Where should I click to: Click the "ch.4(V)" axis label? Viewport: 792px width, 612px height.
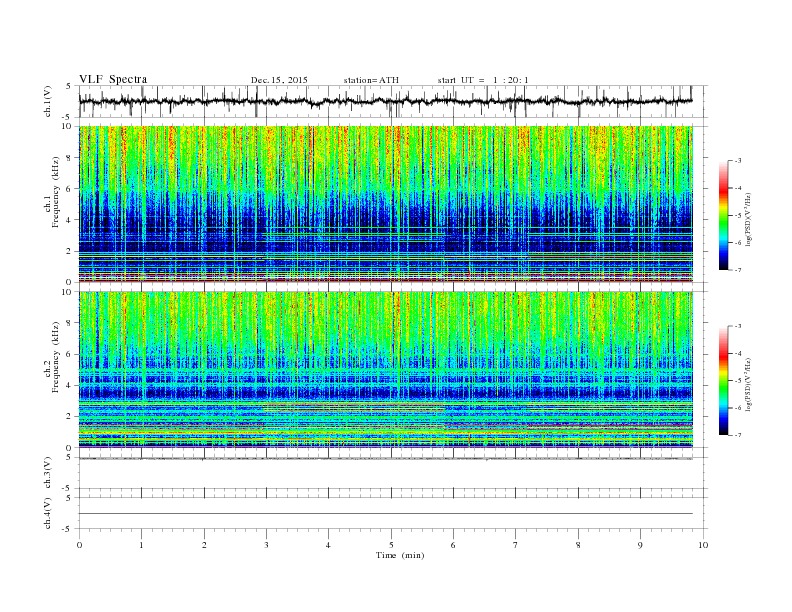coord(48,513)
